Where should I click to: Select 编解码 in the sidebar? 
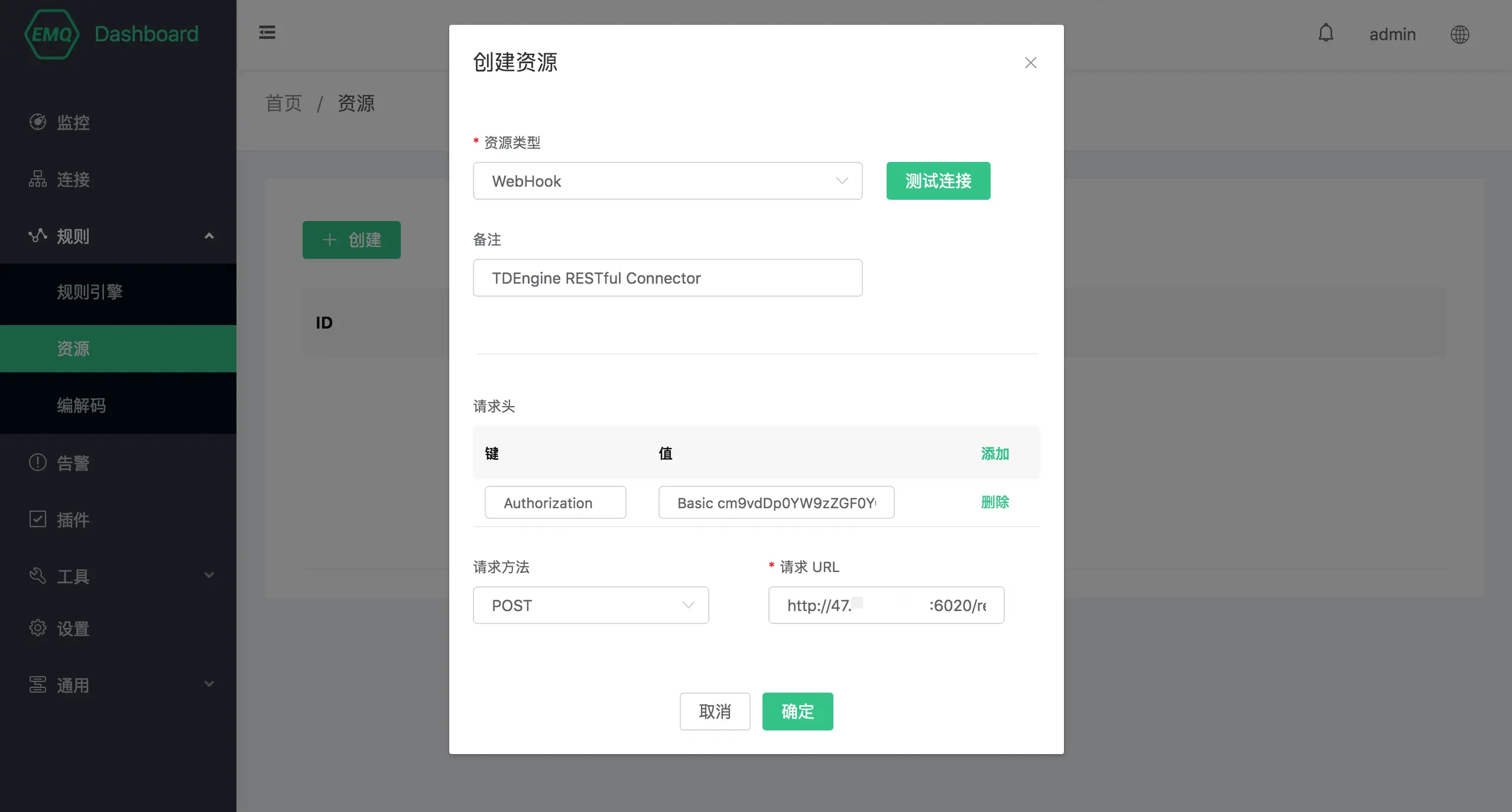coord(82,405)
